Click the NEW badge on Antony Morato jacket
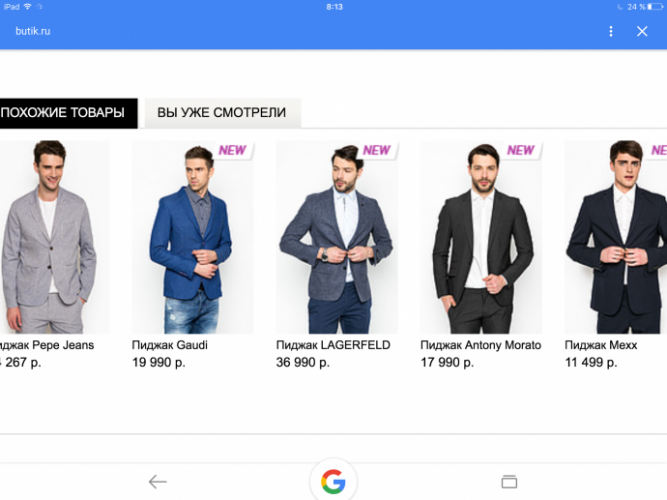The width and height of the screenshot is (667, 500). click(x=521, y=150)
